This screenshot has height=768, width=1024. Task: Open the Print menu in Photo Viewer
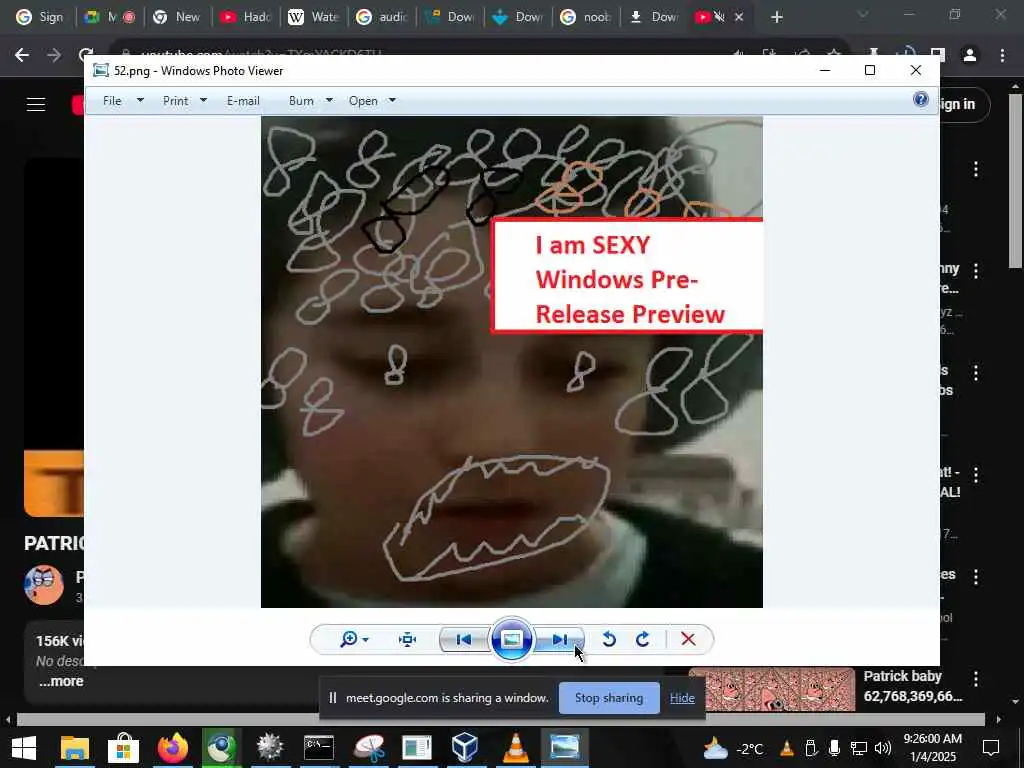point(176,101)
